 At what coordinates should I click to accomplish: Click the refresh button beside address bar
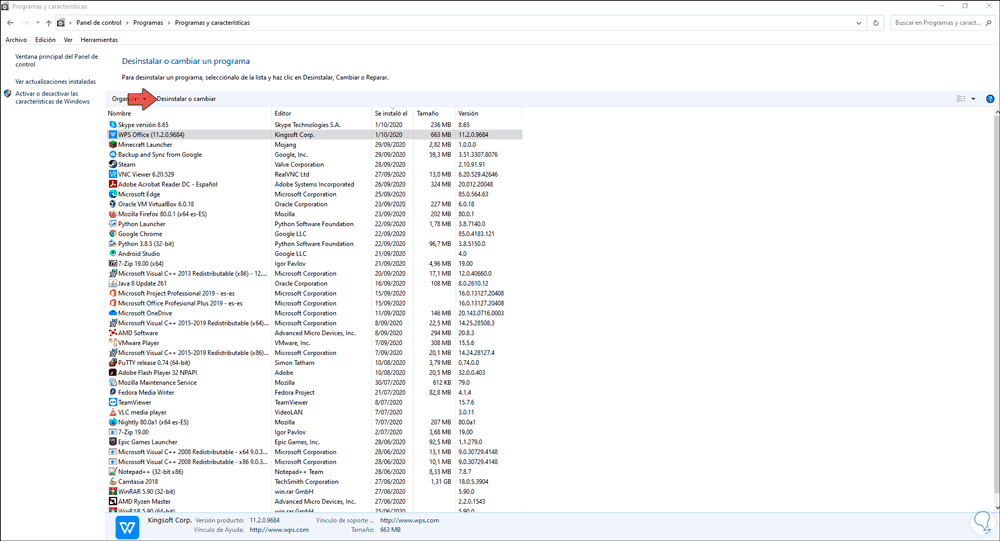pyautogui.click(x=876, y=23)
